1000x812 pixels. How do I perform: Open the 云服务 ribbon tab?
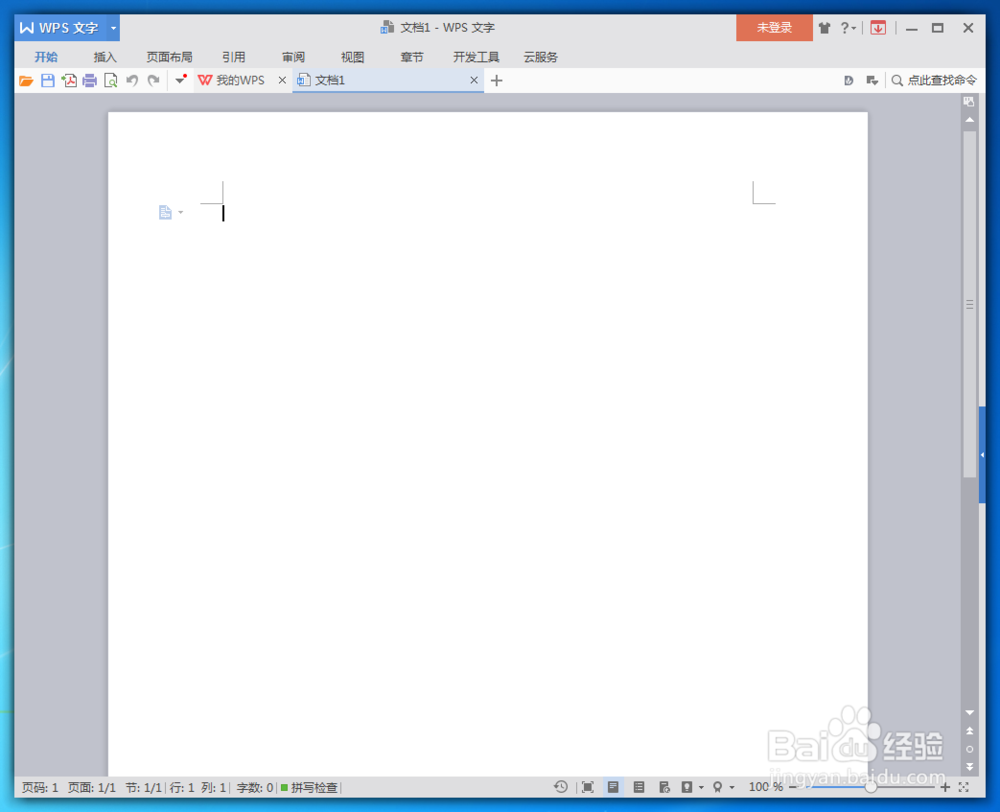click(541, 57)
